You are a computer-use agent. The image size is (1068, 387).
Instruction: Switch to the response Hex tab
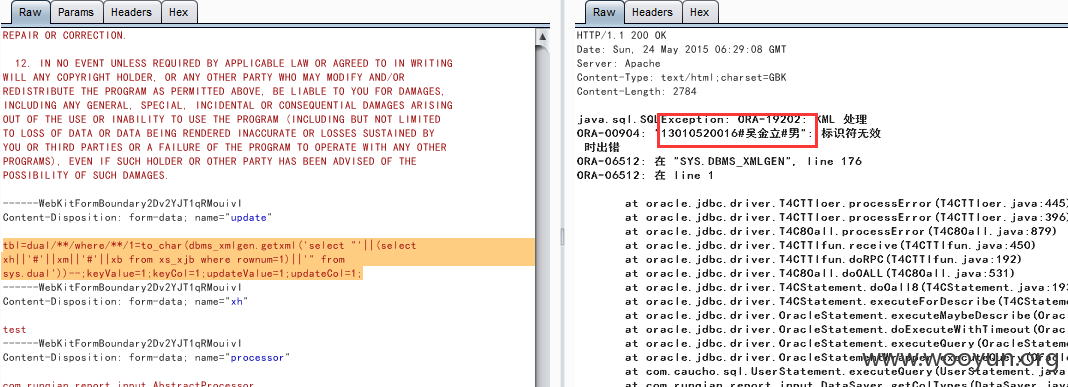(x=699, y=12)
